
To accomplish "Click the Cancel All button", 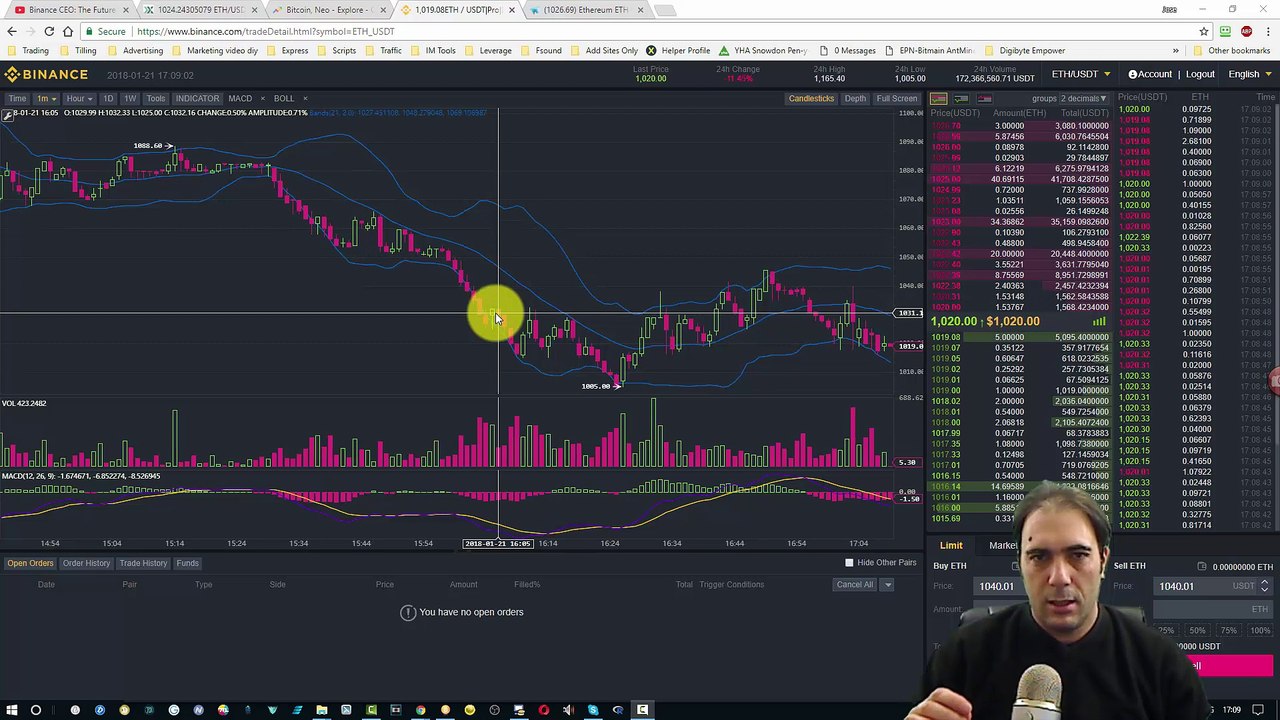I will tap(855, 584).
